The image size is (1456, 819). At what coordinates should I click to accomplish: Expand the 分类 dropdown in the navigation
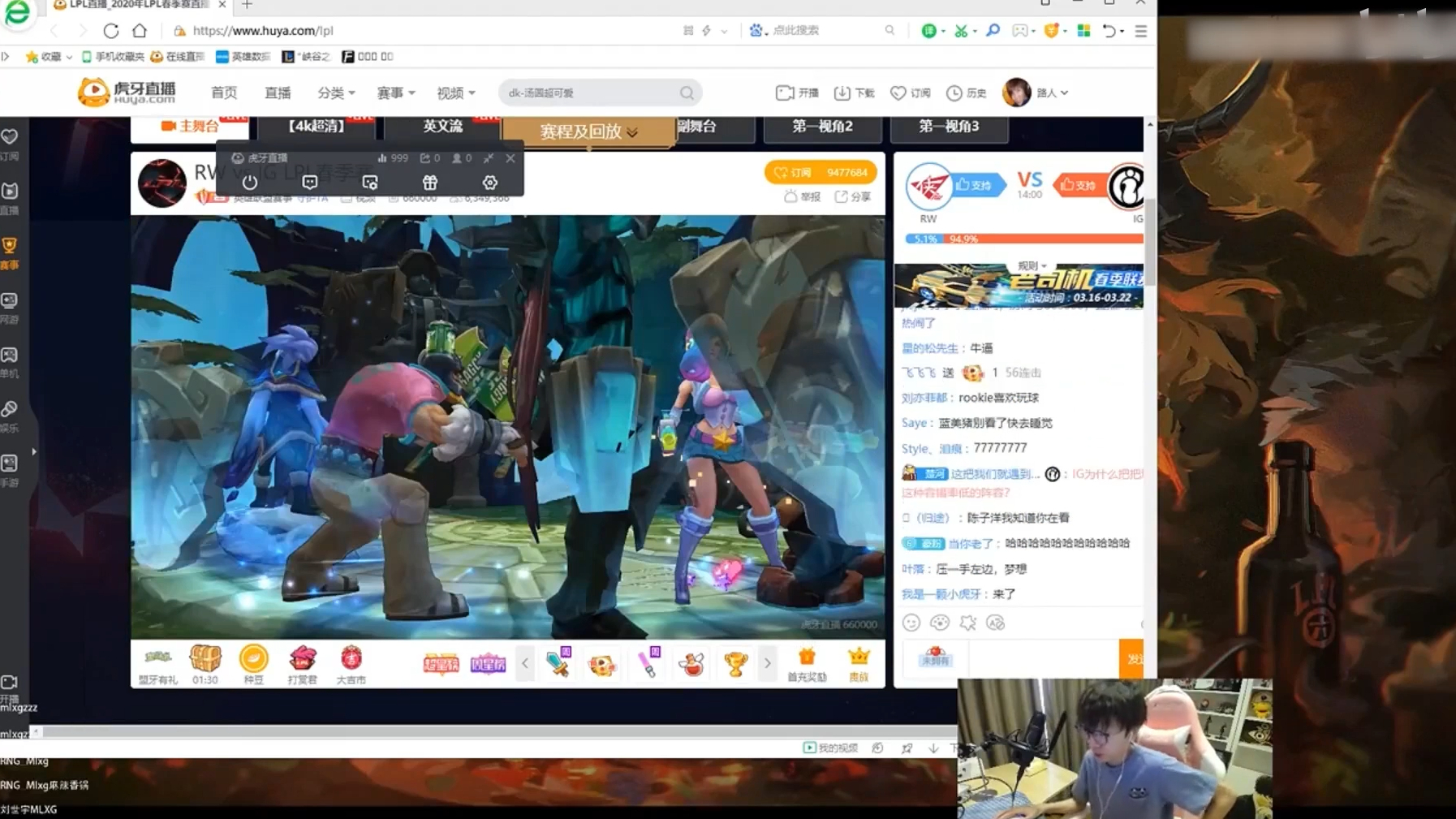click(x=336, y=93)
